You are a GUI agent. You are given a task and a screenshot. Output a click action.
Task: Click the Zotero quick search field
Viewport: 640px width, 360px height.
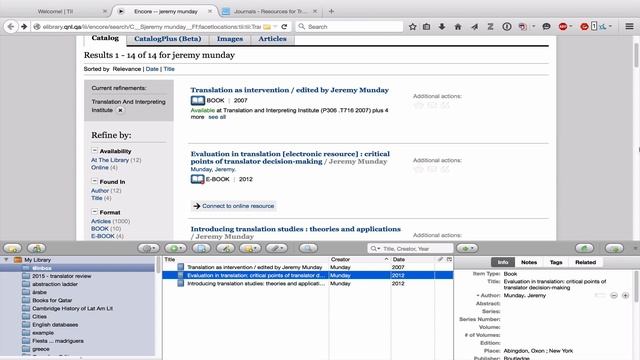click(x=410, y=248)
